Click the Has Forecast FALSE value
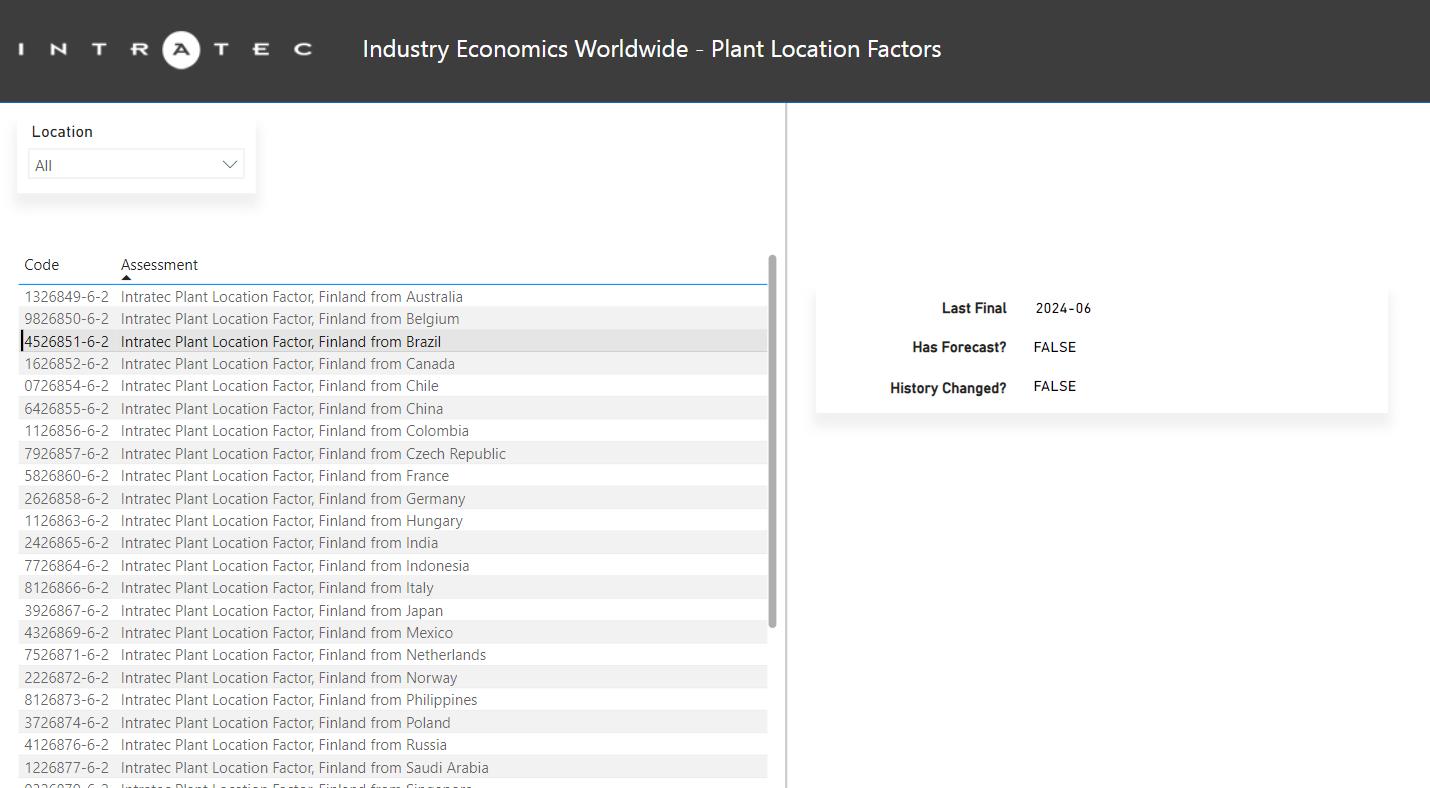 (1055, 347)
